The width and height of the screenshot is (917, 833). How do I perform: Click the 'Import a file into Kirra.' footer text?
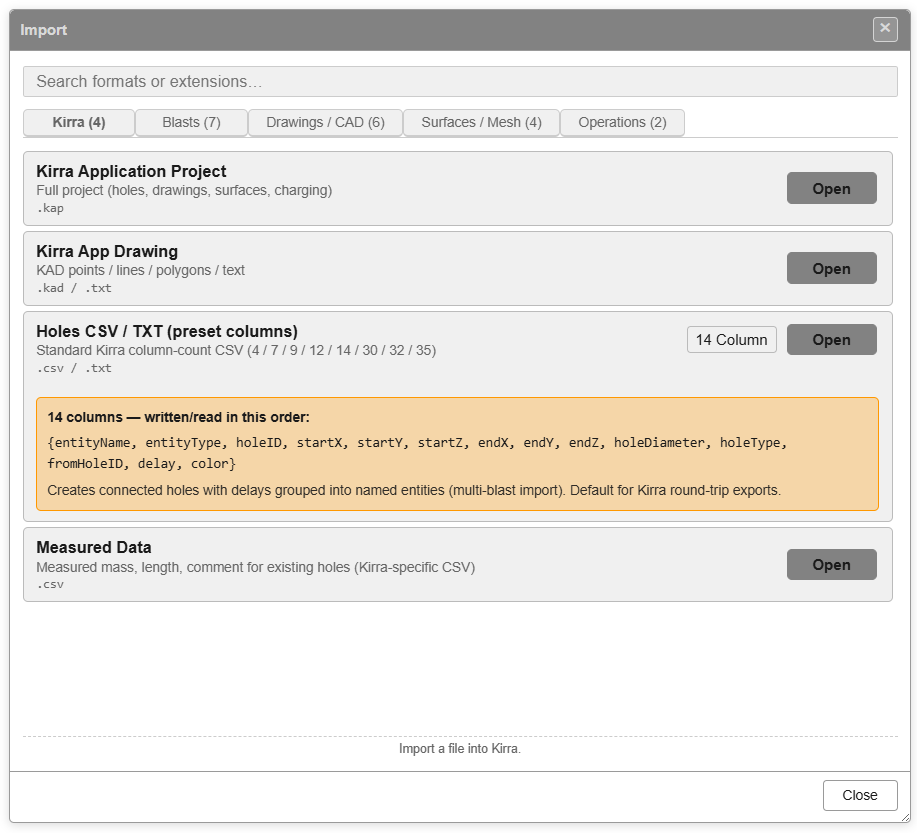(x=460, y=749)
